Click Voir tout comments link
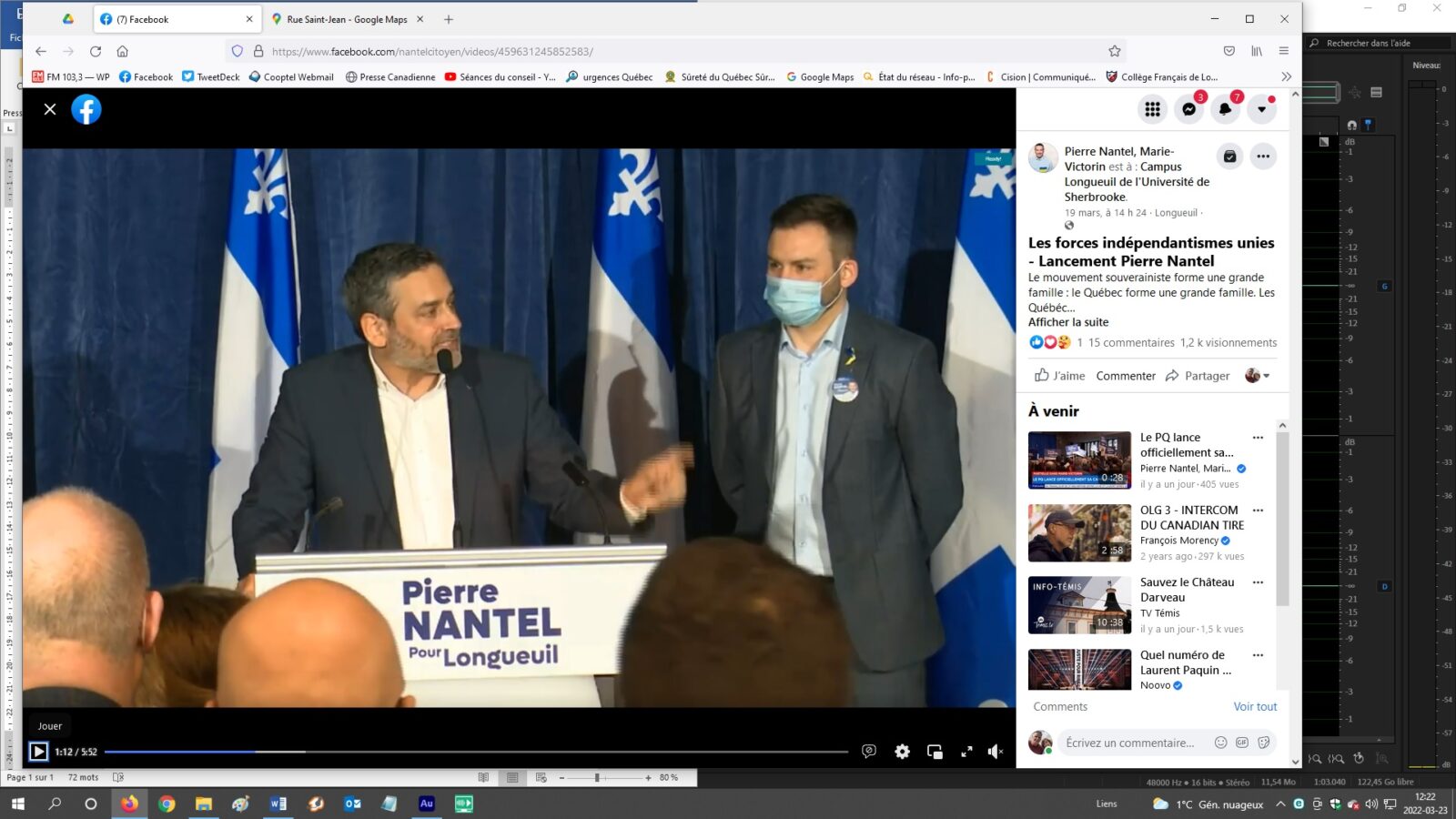The image size is (1456, 819). [1255, 707]
